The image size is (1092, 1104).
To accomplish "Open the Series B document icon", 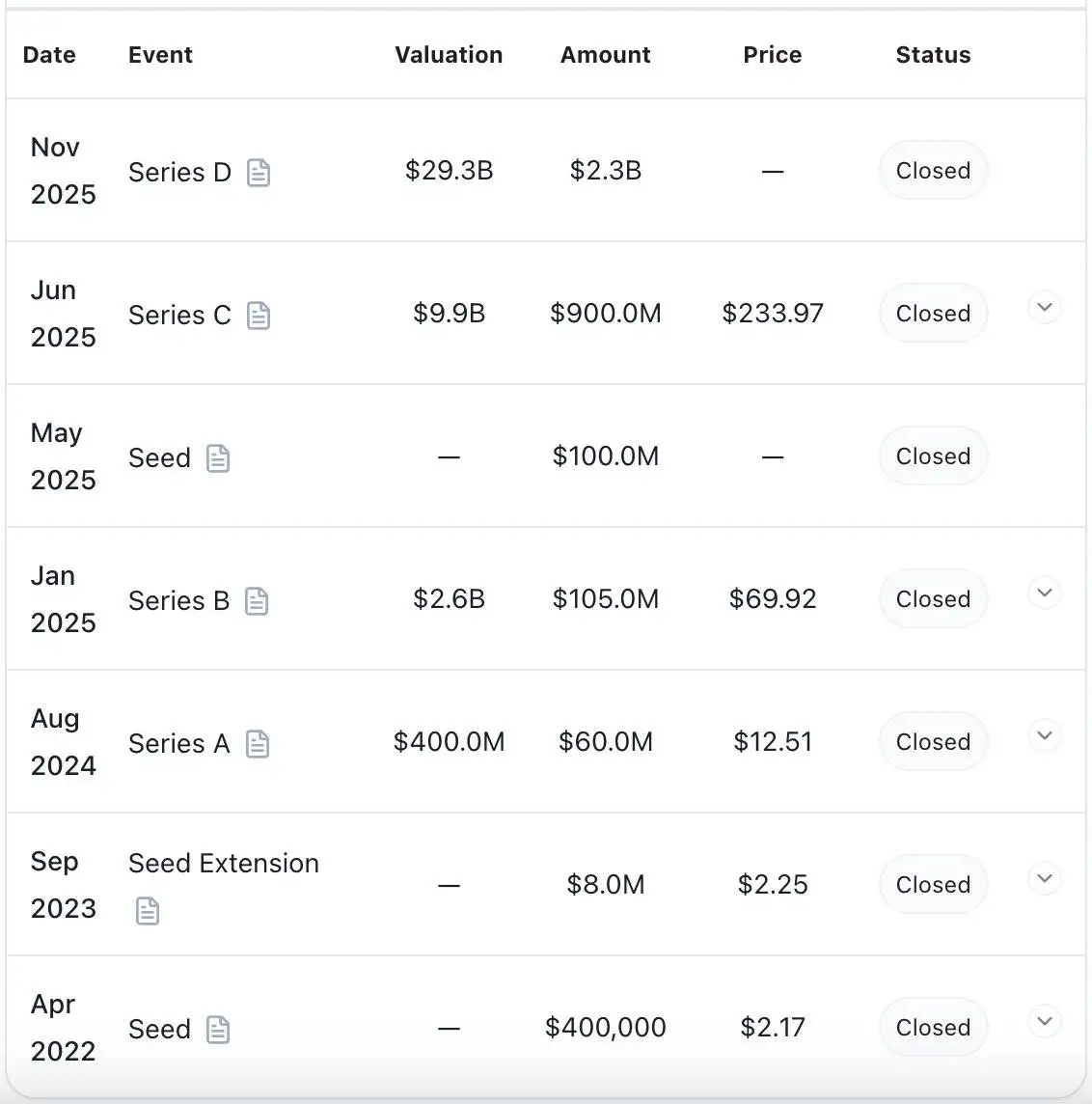I will tap(257, 601).
